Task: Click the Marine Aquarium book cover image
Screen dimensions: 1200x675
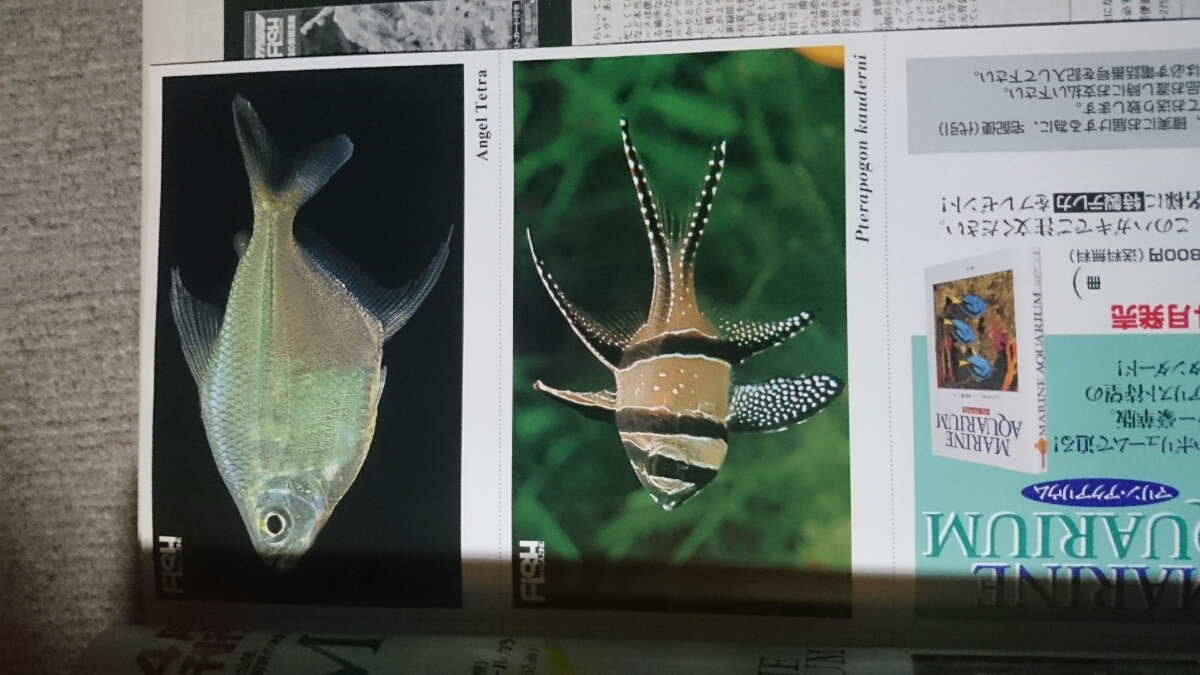Action: click(984, 361)
